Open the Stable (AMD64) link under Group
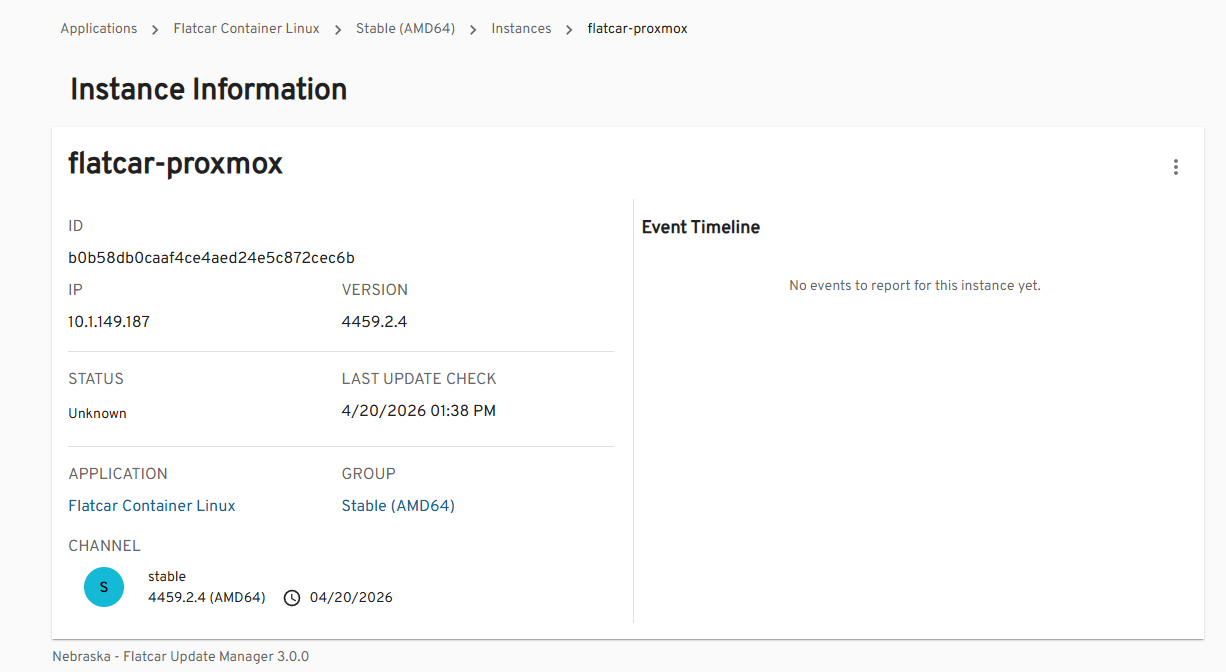Screen dimensions: 1226x672 point(398,506)
